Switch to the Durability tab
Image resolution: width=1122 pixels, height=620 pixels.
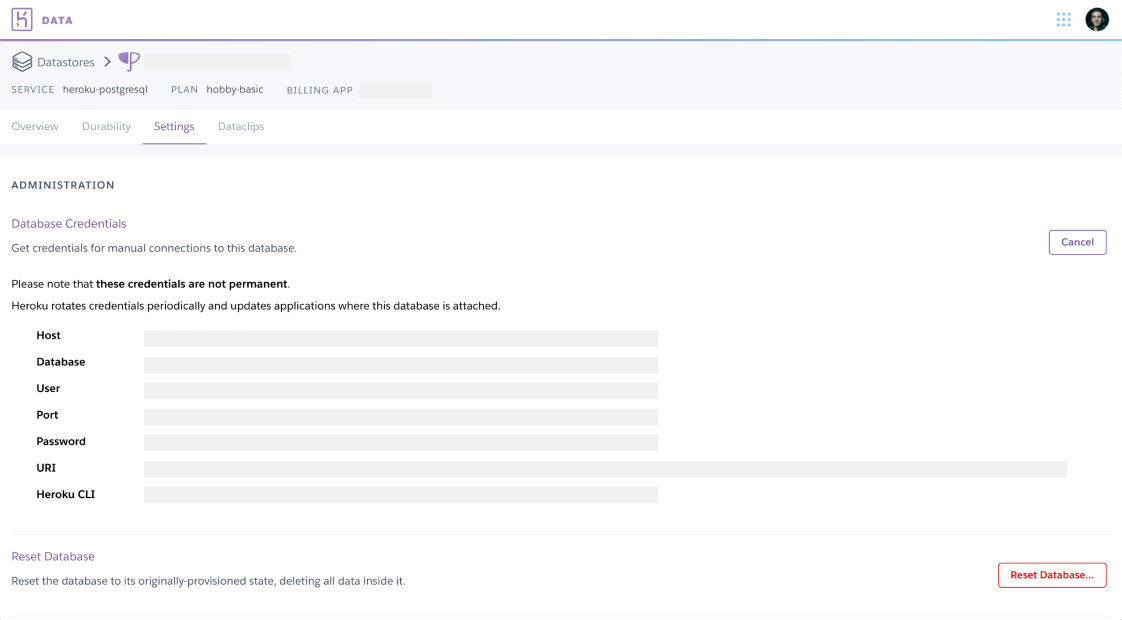point(106,126)
